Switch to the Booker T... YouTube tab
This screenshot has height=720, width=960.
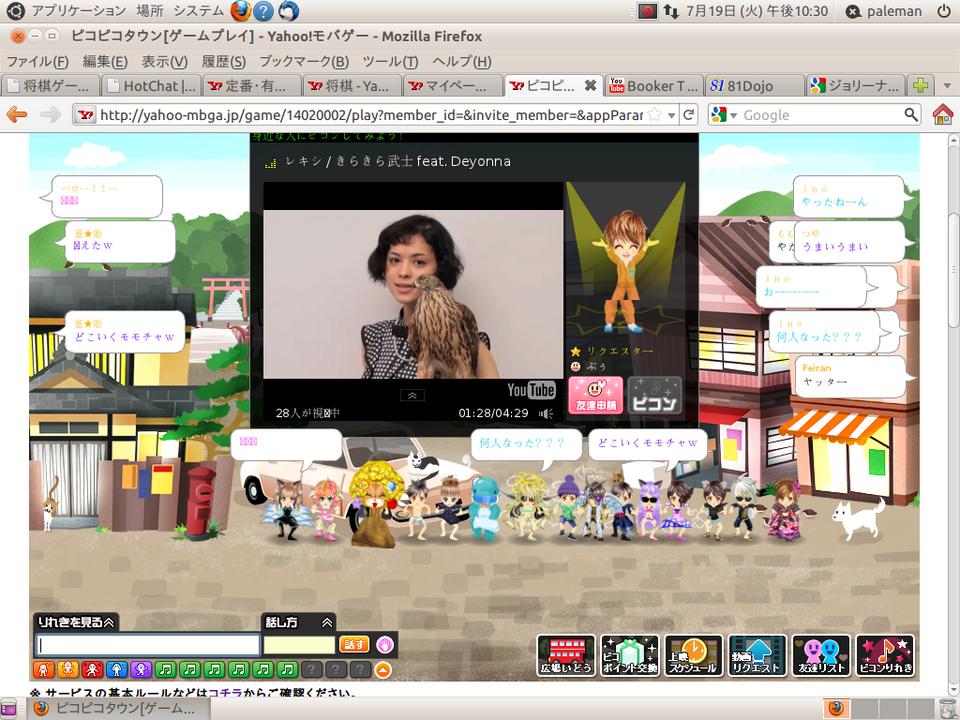point(654,86)
